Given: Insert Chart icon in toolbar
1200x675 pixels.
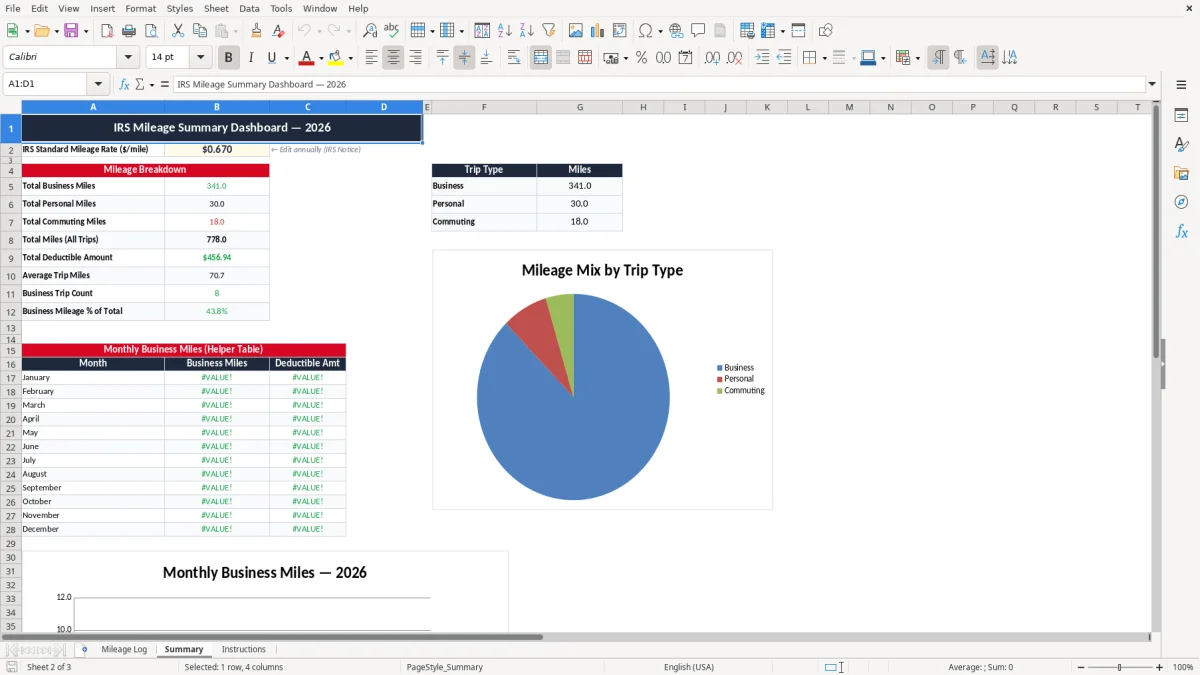Looking at the screenshot, I should click(598, 31).
